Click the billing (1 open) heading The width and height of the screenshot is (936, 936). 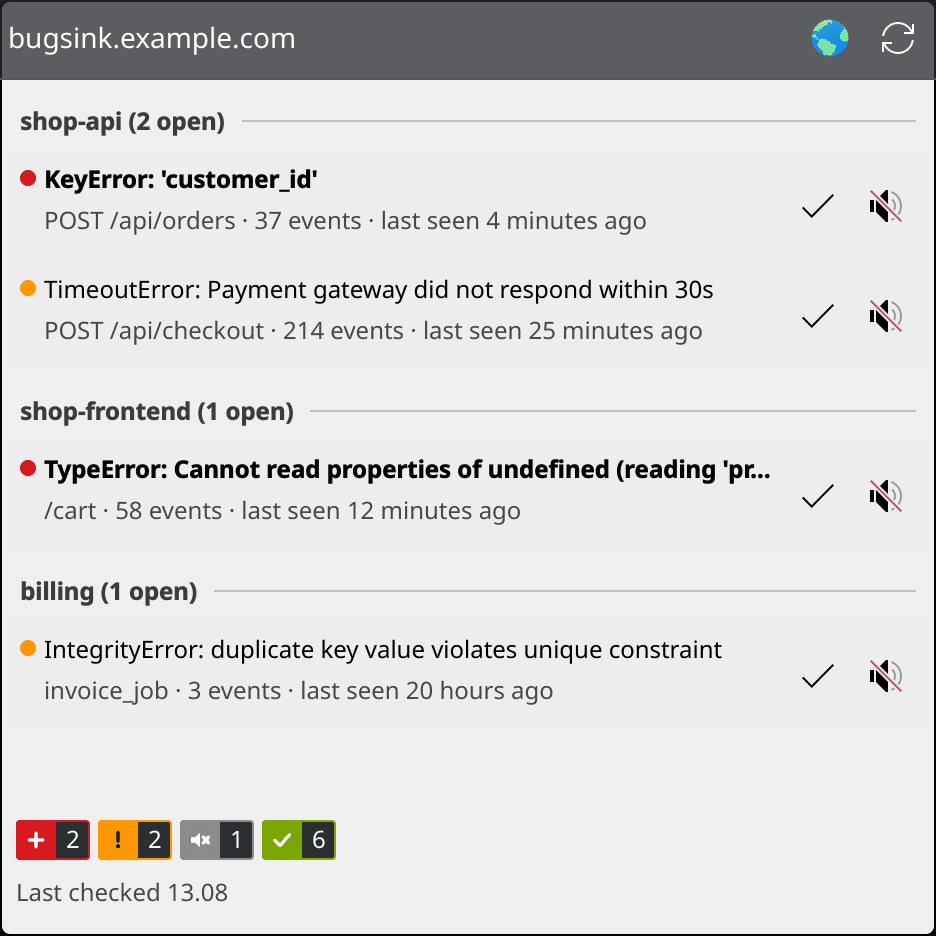[109, 592]
